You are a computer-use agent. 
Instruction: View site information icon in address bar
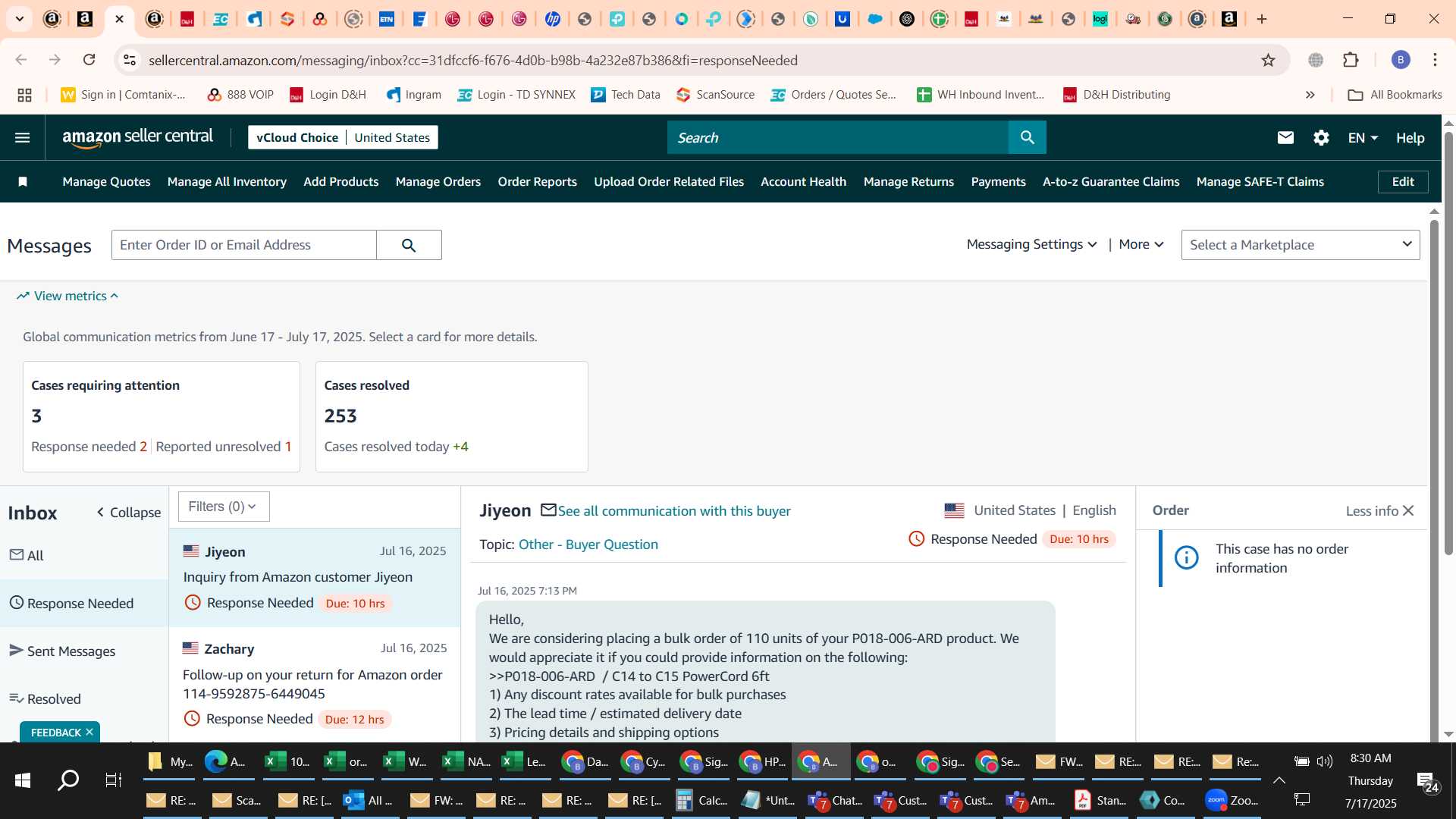pos(130,60)
